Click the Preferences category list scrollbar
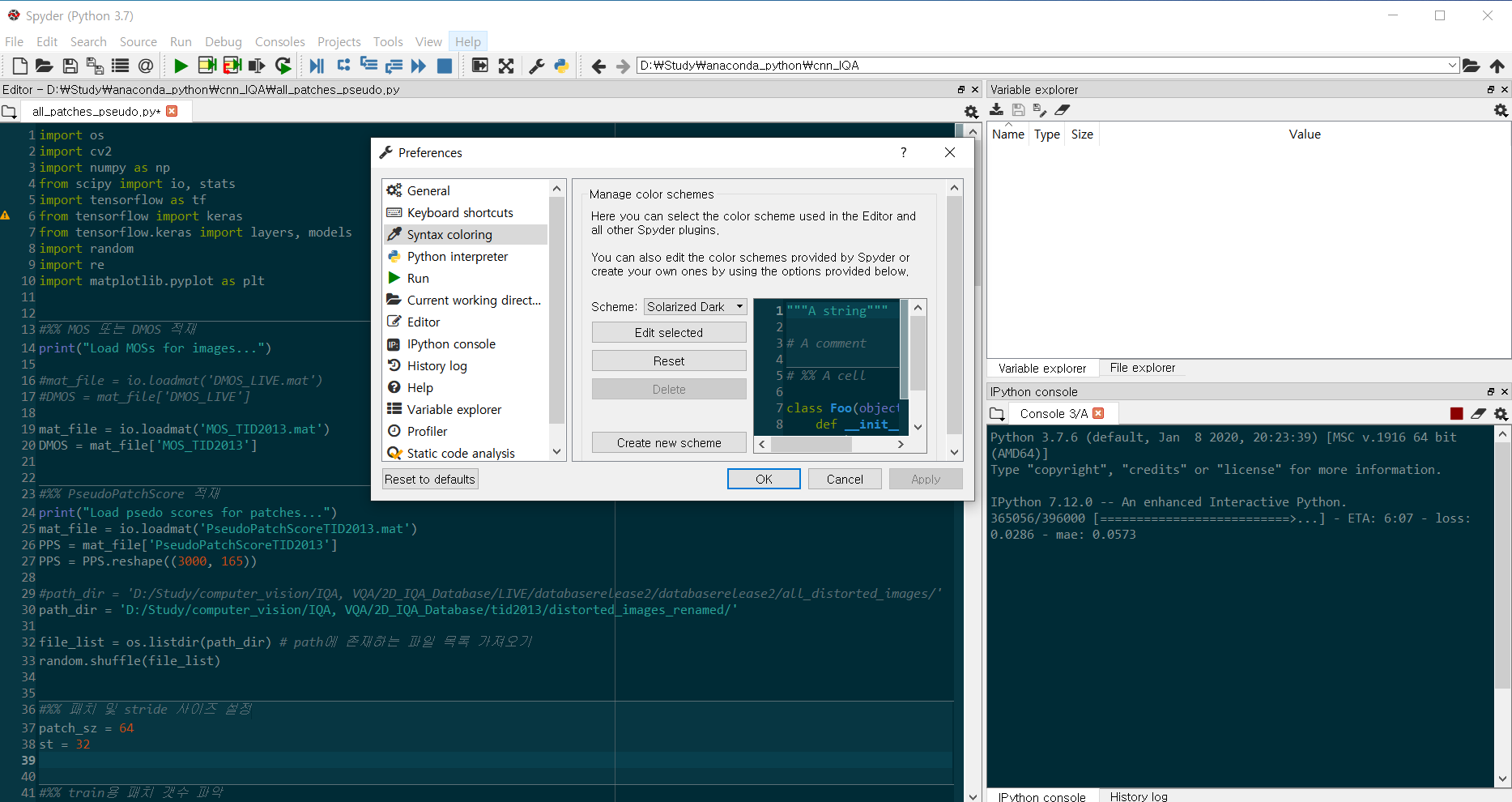Viewport: 1512px width, 802px height. (x=556, y=320)
